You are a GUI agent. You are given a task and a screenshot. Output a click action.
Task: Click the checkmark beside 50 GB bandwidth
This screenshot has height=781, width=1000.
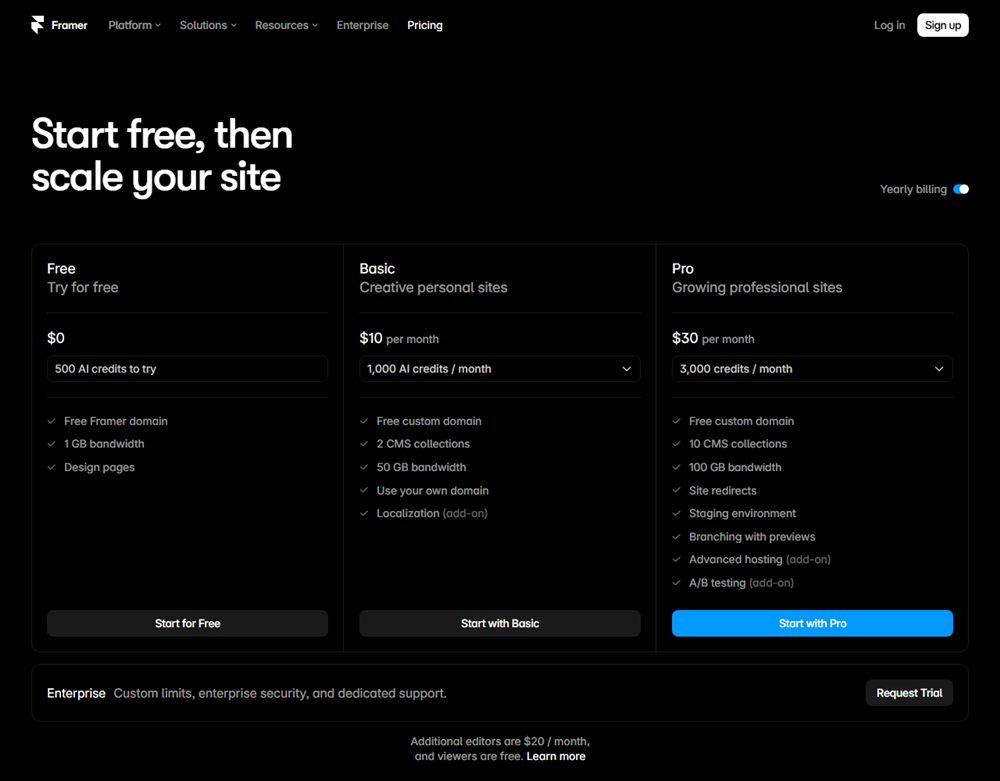tap(364, 467)
